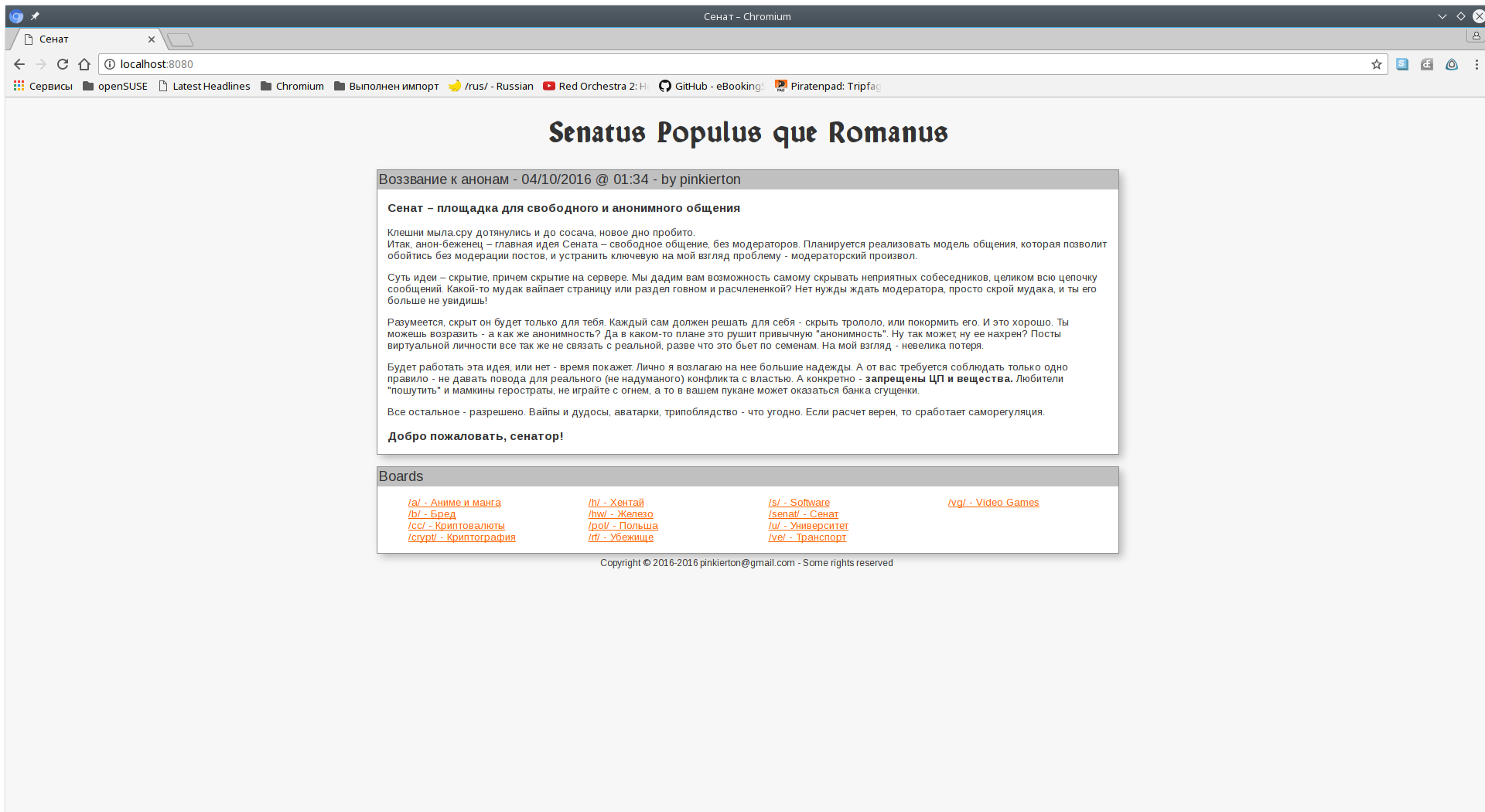Screen dimensions: 1485x812
Task: Open the home page icon
Action: point(84,64)
